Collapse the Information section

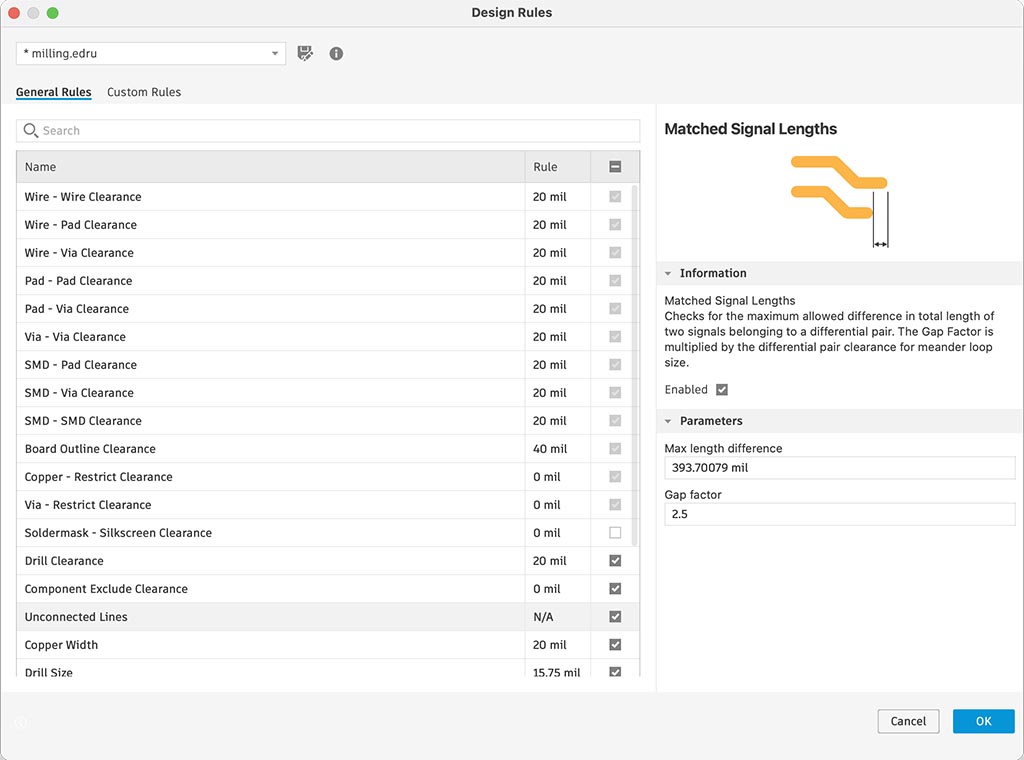[667, 273]
